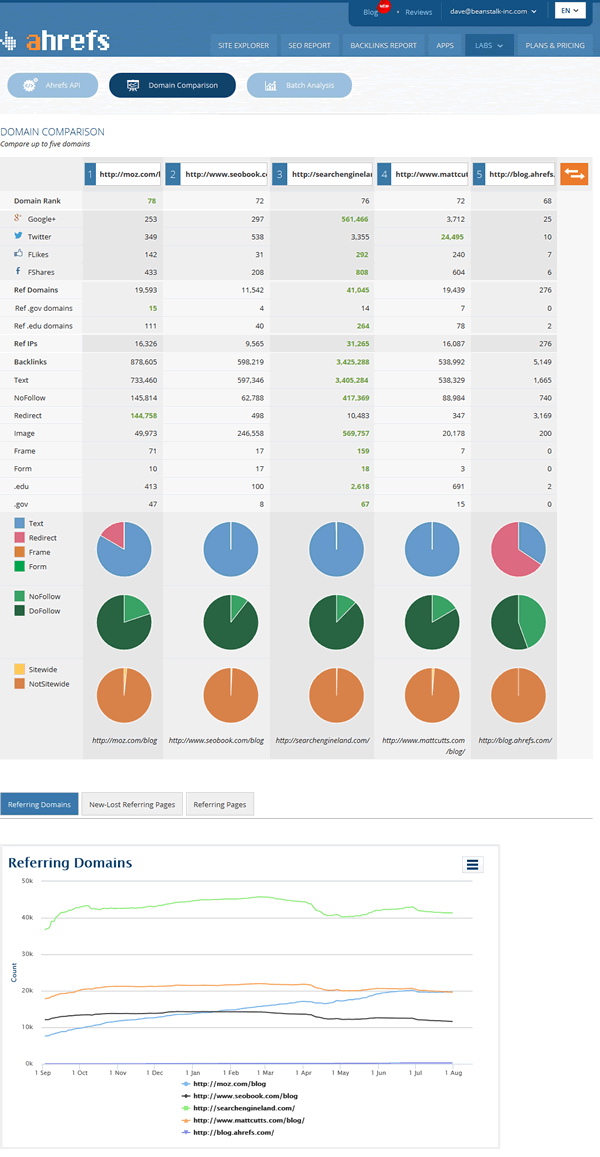
Task: Toggle blog.ahrefs.com series in chart legend
Action: [228, 1131]
